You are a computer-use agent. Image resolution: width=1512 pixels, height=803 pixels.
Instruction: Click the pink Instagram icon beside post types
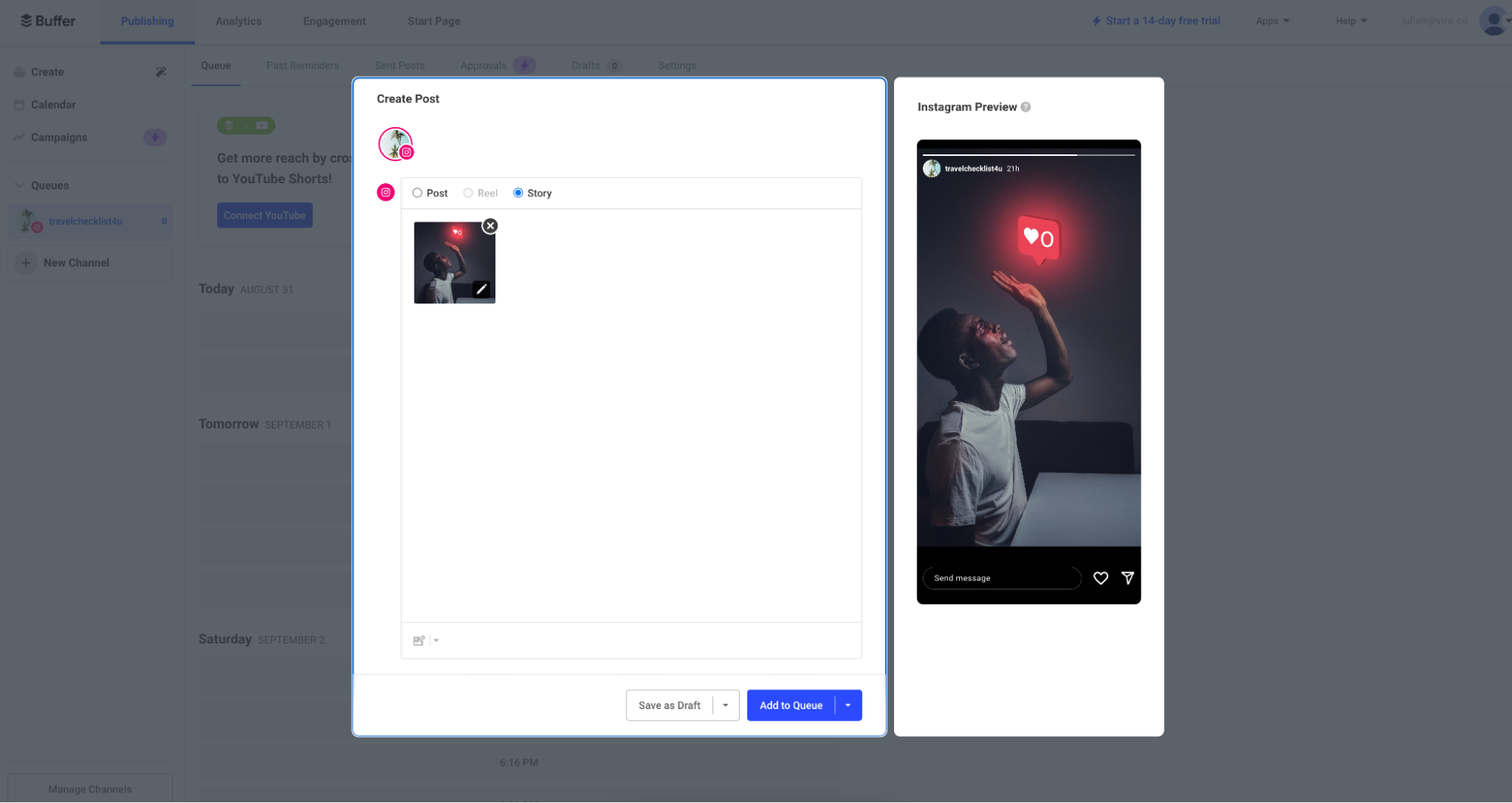point(386,192)
